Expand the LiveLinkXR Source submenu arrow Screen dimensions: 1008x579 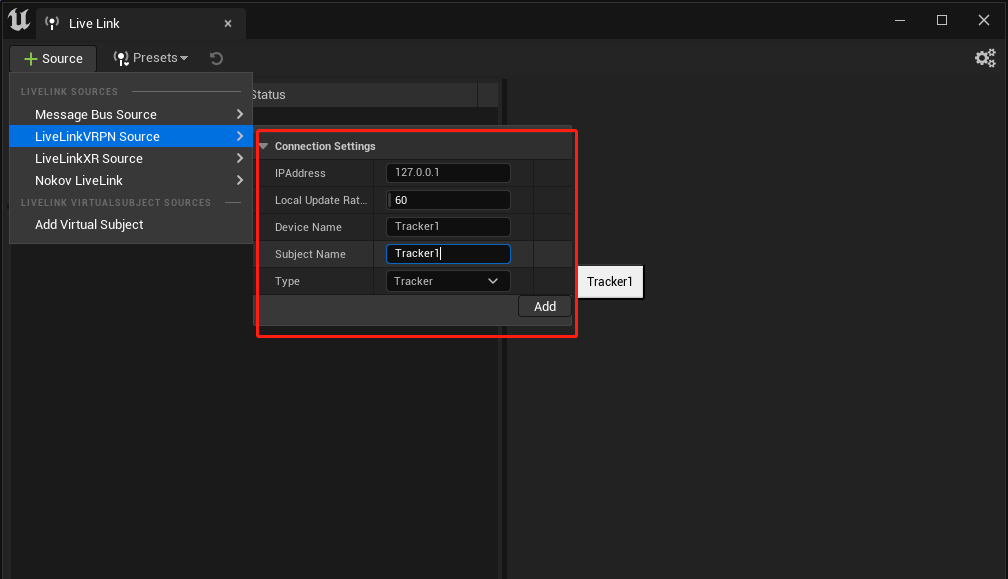pos(240,158)
